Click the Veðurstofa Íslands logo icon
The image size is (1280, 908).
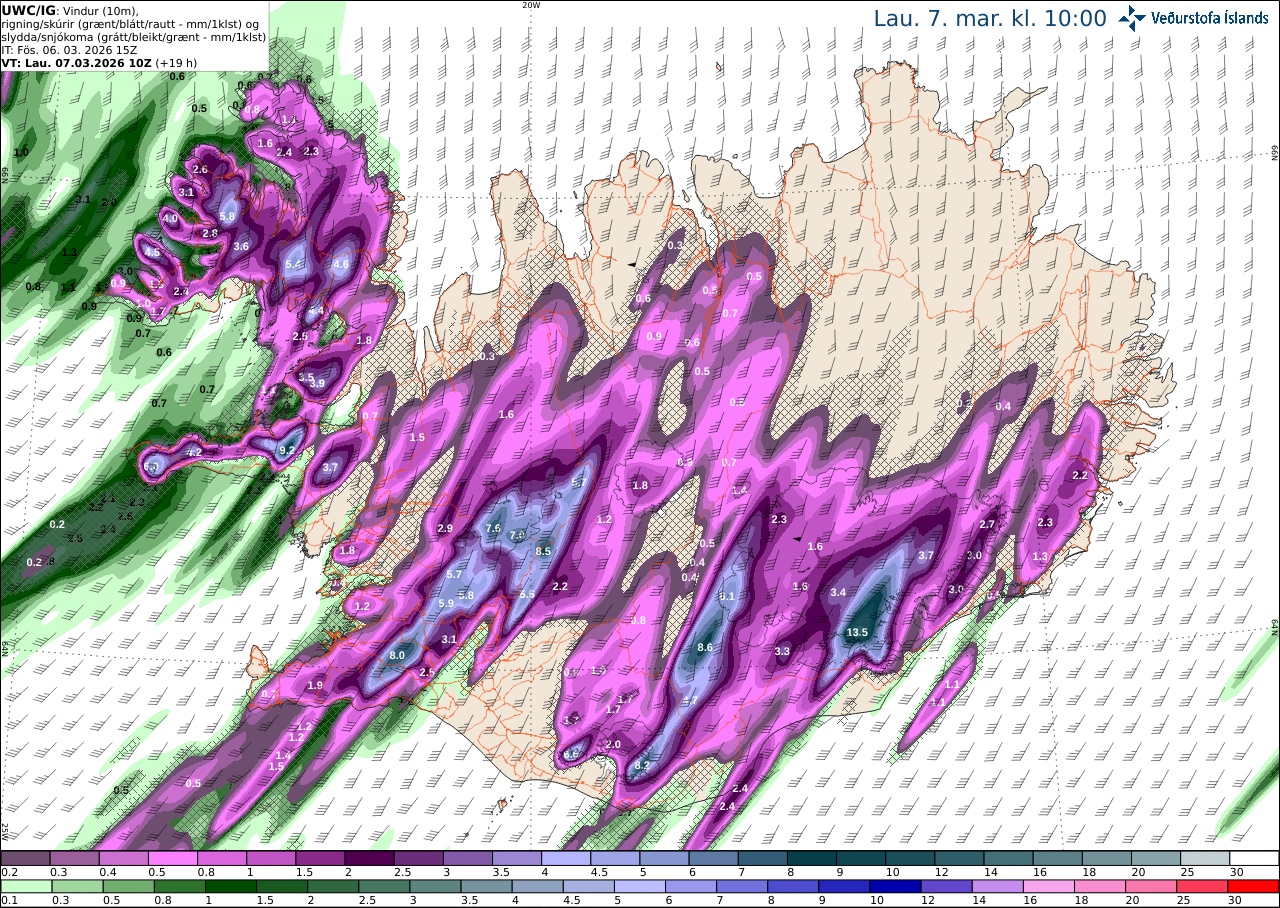pyautogui.click(x=1133, y=18)
